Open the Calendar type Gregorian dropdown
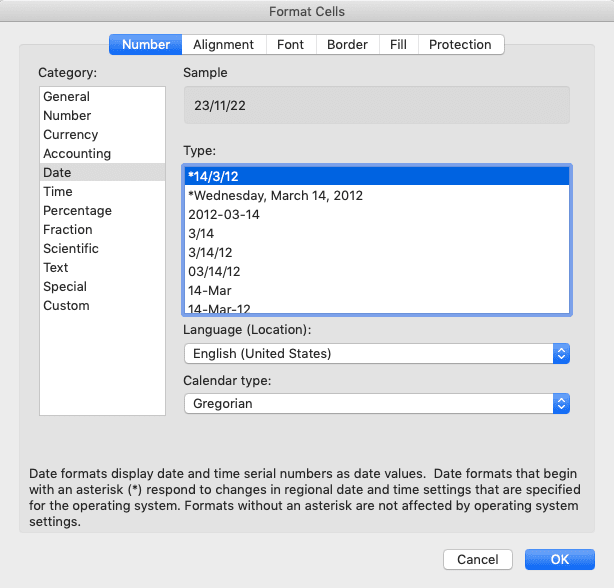The image size is (614, 588). click(377, 404)
